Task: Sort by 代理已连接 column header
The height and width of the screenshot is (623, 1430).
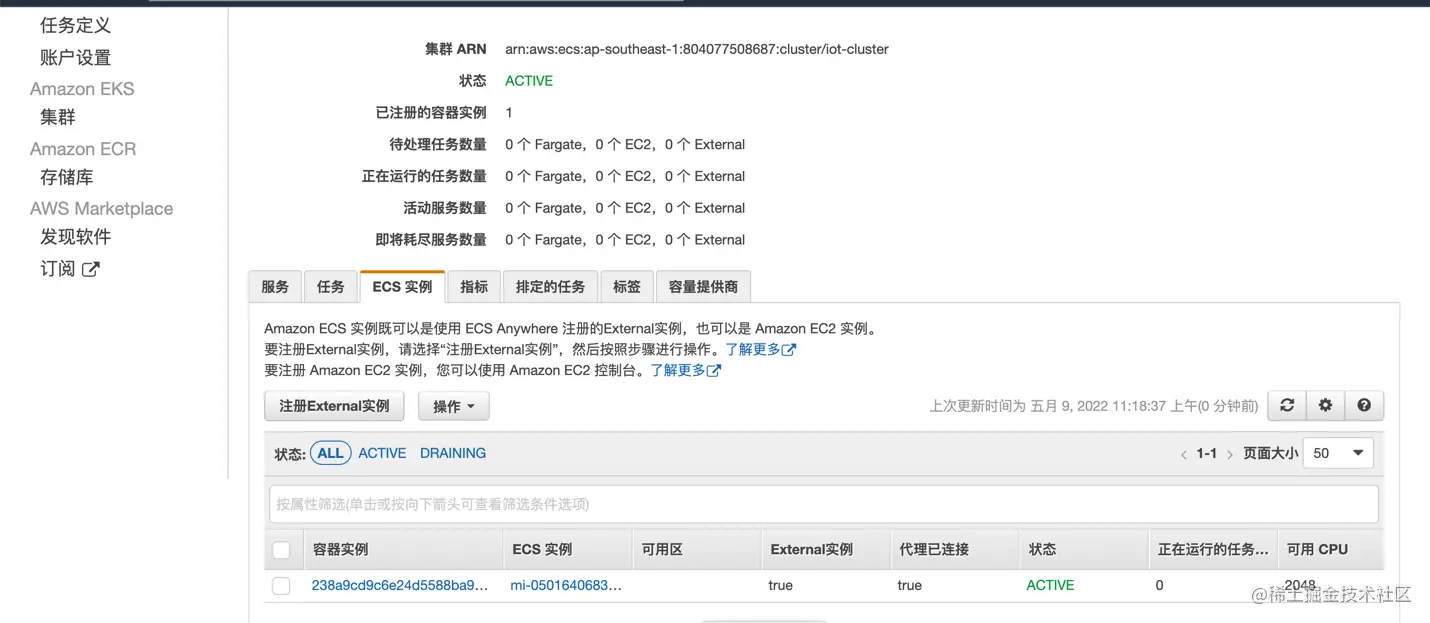Action: 955,550
